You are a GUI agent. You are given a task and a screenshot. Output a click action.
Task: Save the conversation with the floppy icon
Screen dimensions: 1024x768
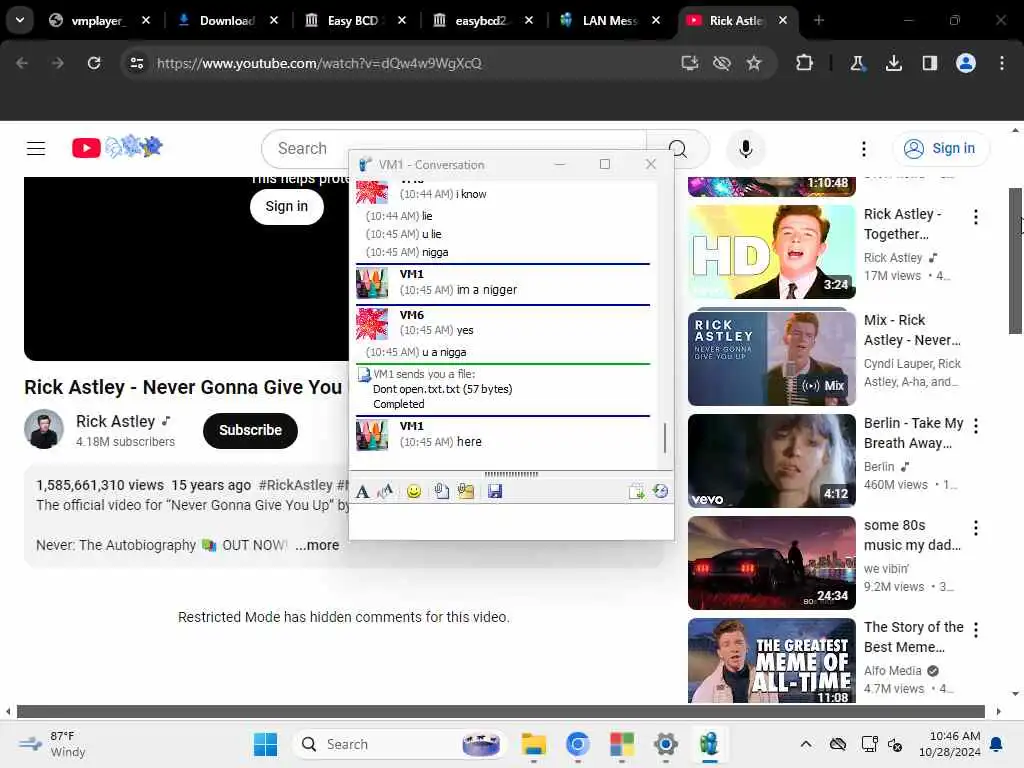coord(495,492)
